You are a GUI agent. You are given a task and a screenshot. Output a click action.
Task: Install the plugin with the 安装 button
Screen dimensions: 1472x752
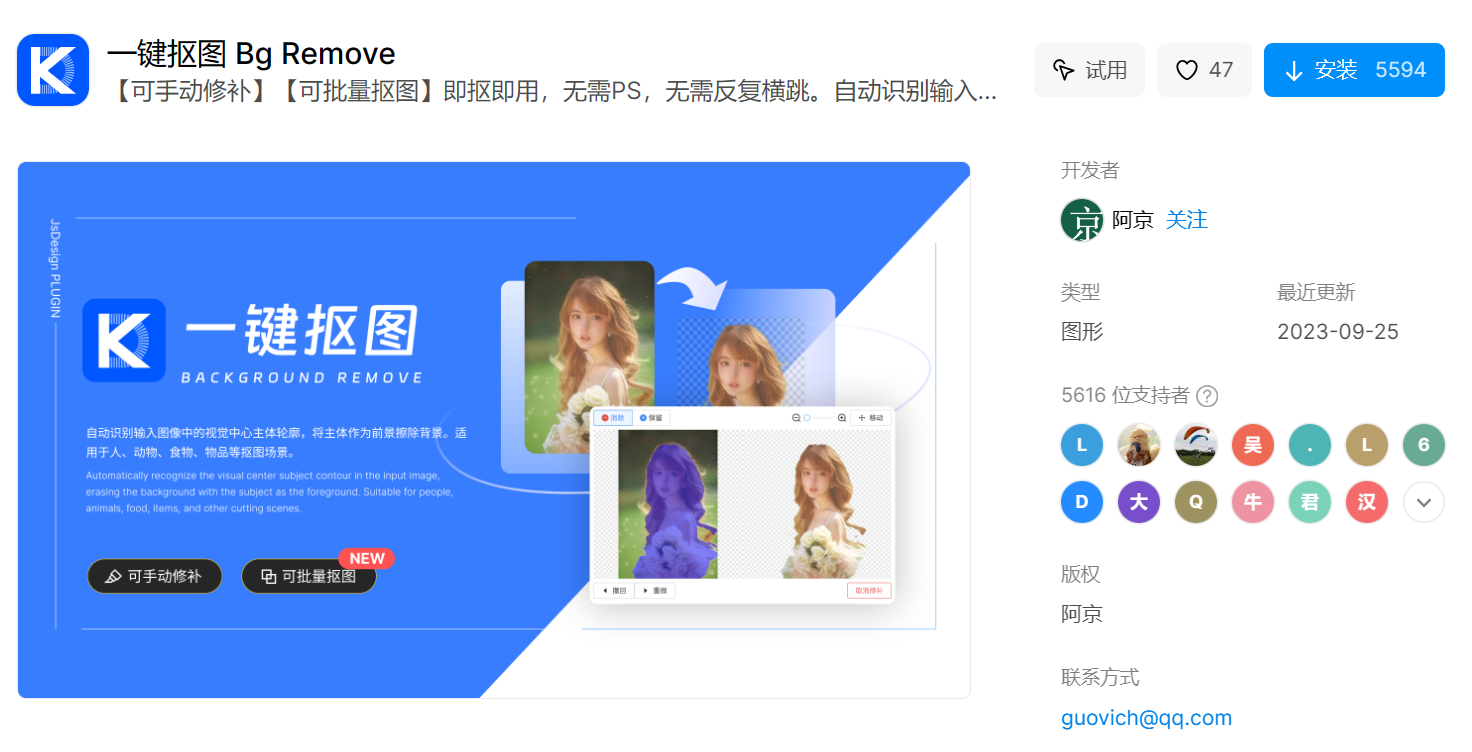(1354, 70)
